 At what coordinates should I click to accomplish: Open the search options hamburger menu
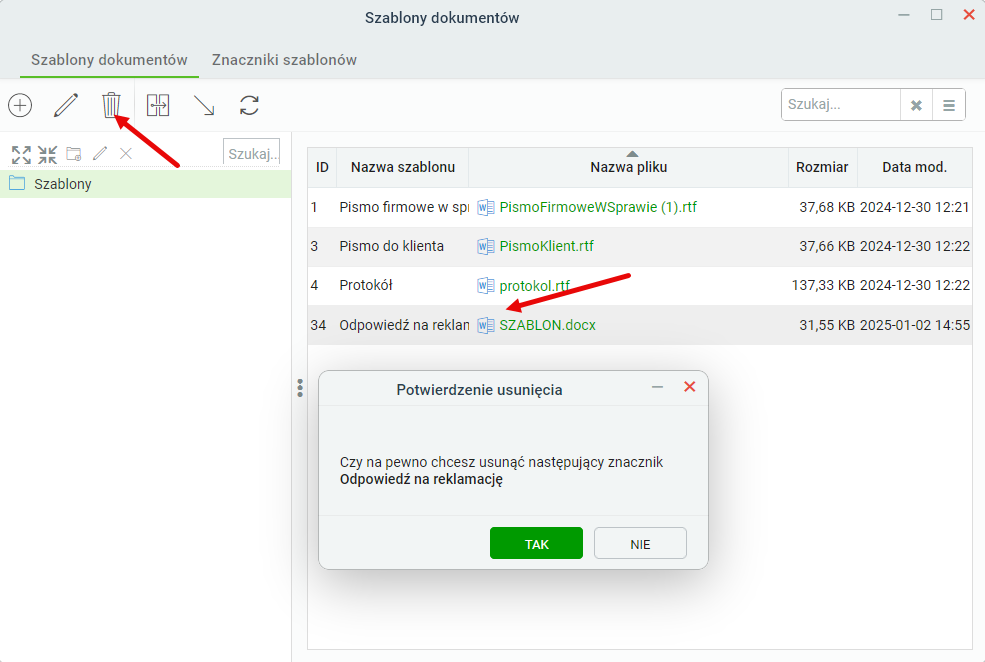coord(949,105)
